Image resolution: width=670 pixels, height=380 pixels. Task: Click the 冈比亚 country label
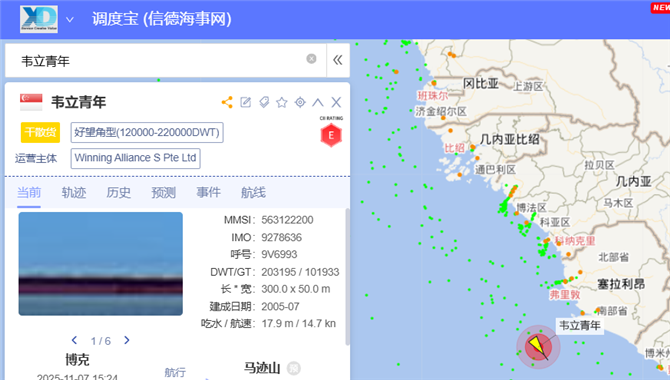(481, 83)
